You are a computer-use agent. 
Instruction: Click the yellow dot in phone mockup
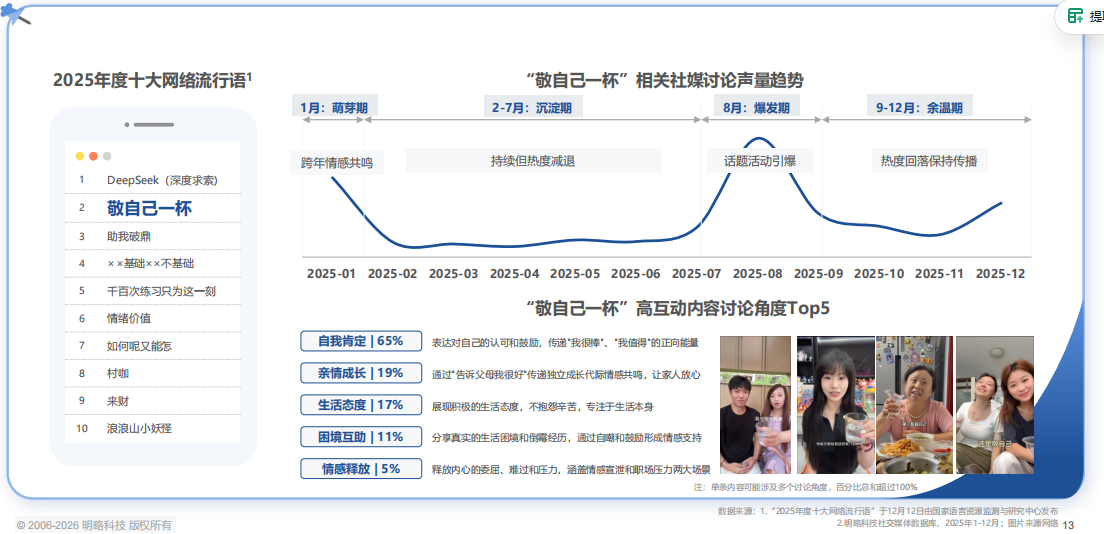coord(80,156)
